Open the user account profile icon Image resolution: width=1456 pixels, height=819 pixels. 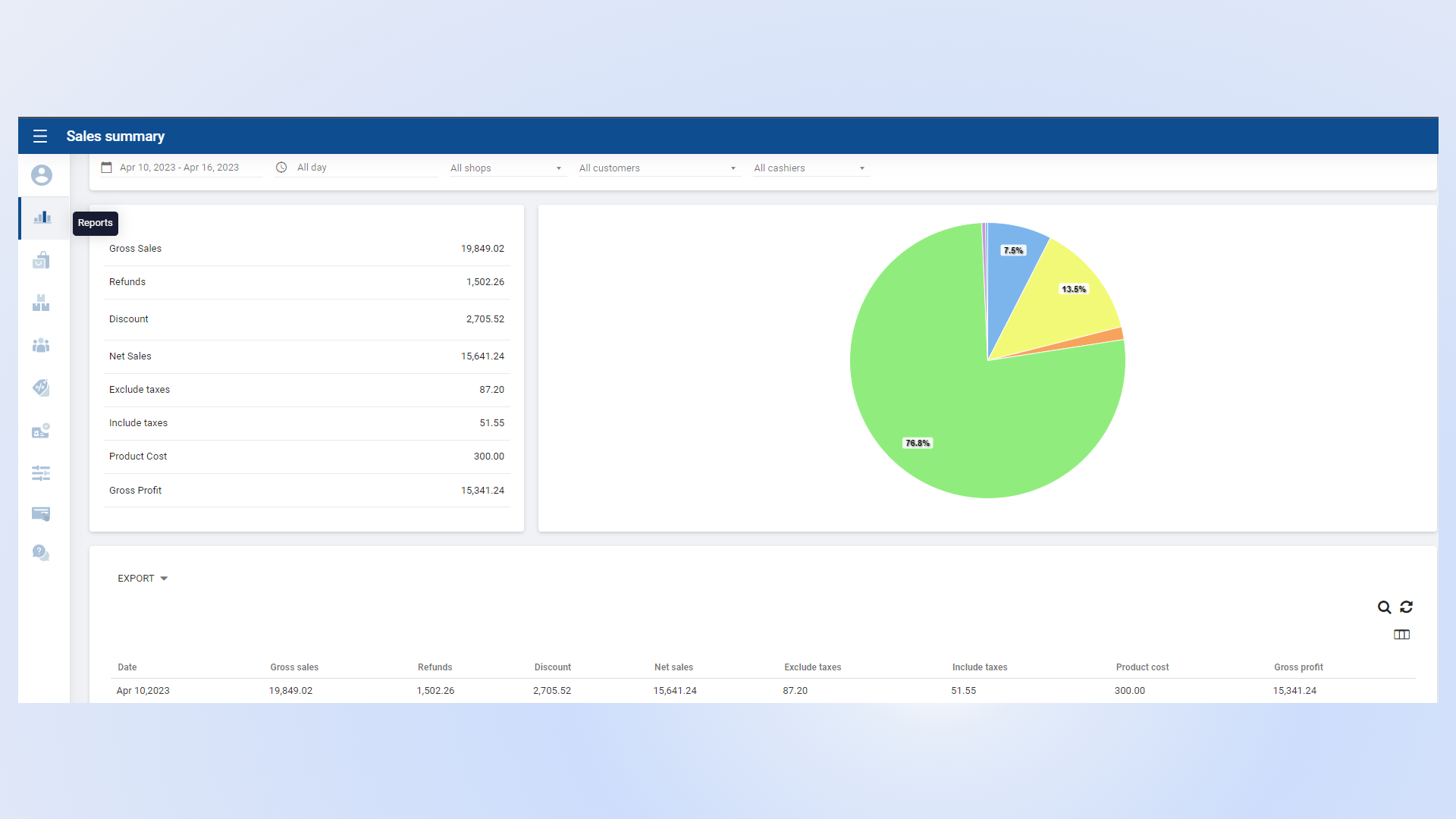pyautogui.click(x=42, y=175)
